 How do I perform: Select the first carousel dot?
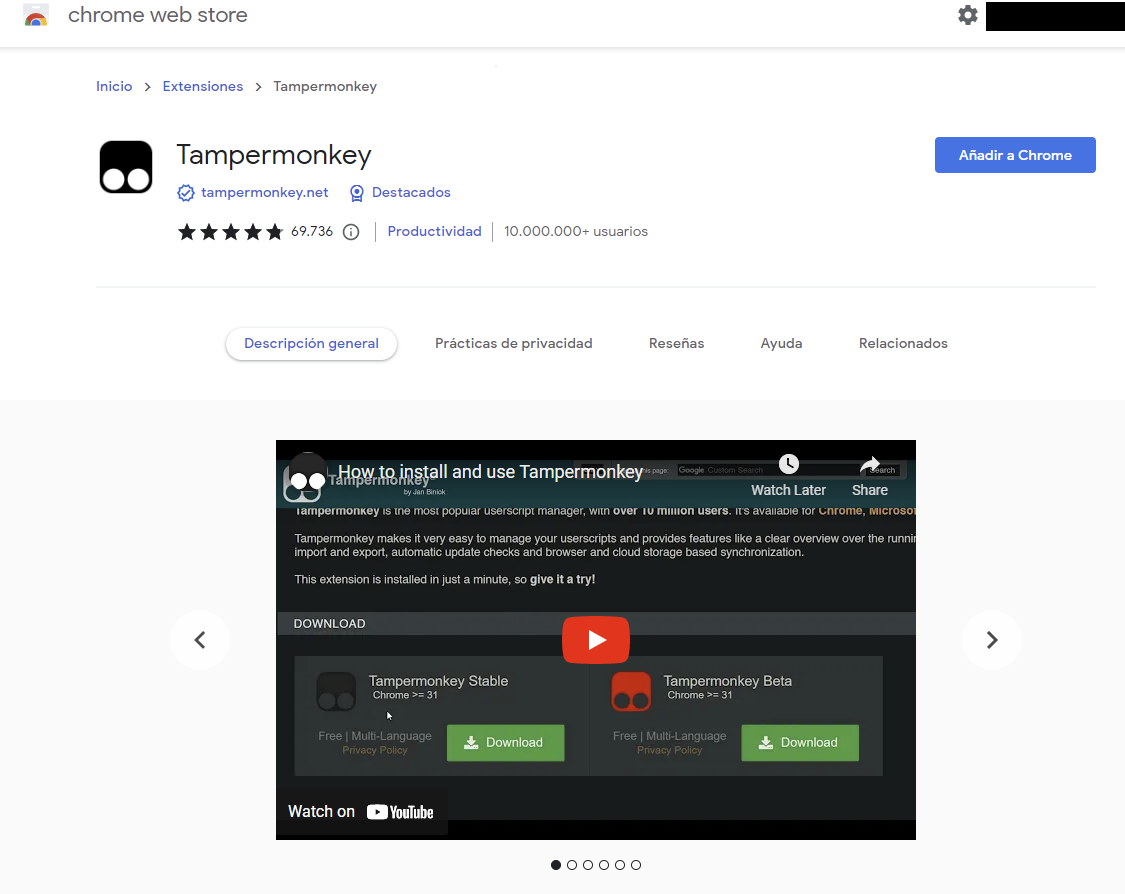556,865
